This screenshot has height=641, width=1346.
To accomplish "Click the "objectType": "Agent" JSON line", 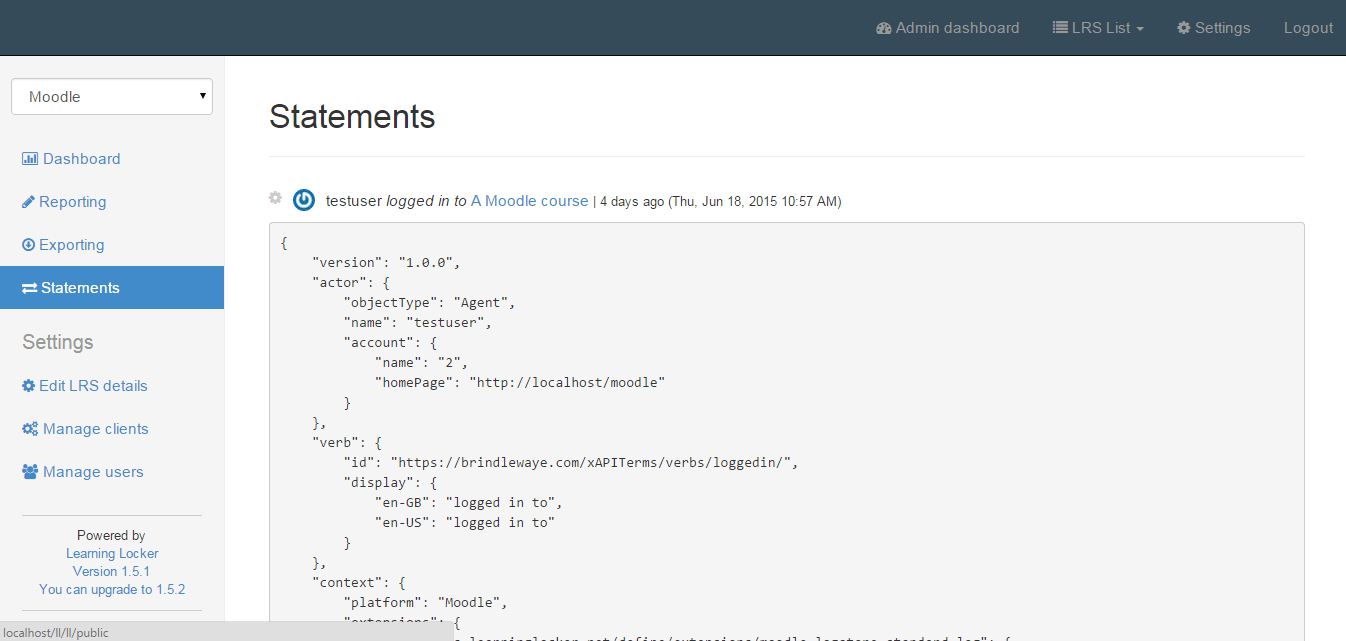I will point(429,302).
